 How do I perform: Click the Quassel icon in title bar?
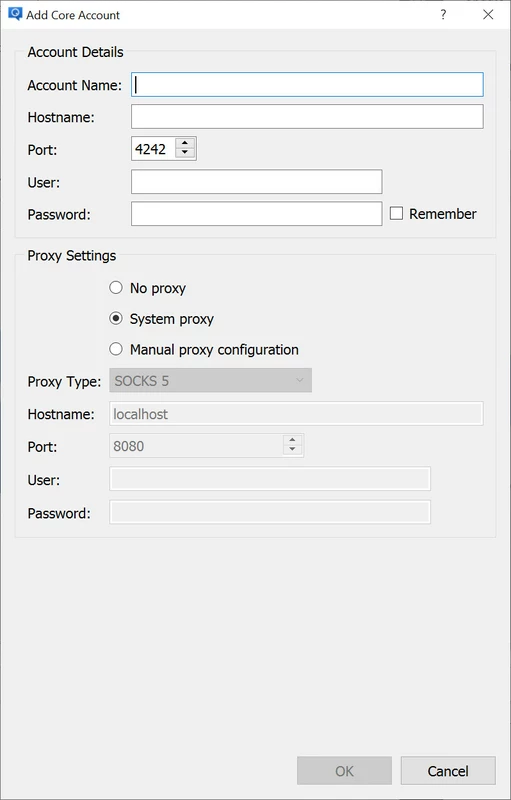coord(15,14)
